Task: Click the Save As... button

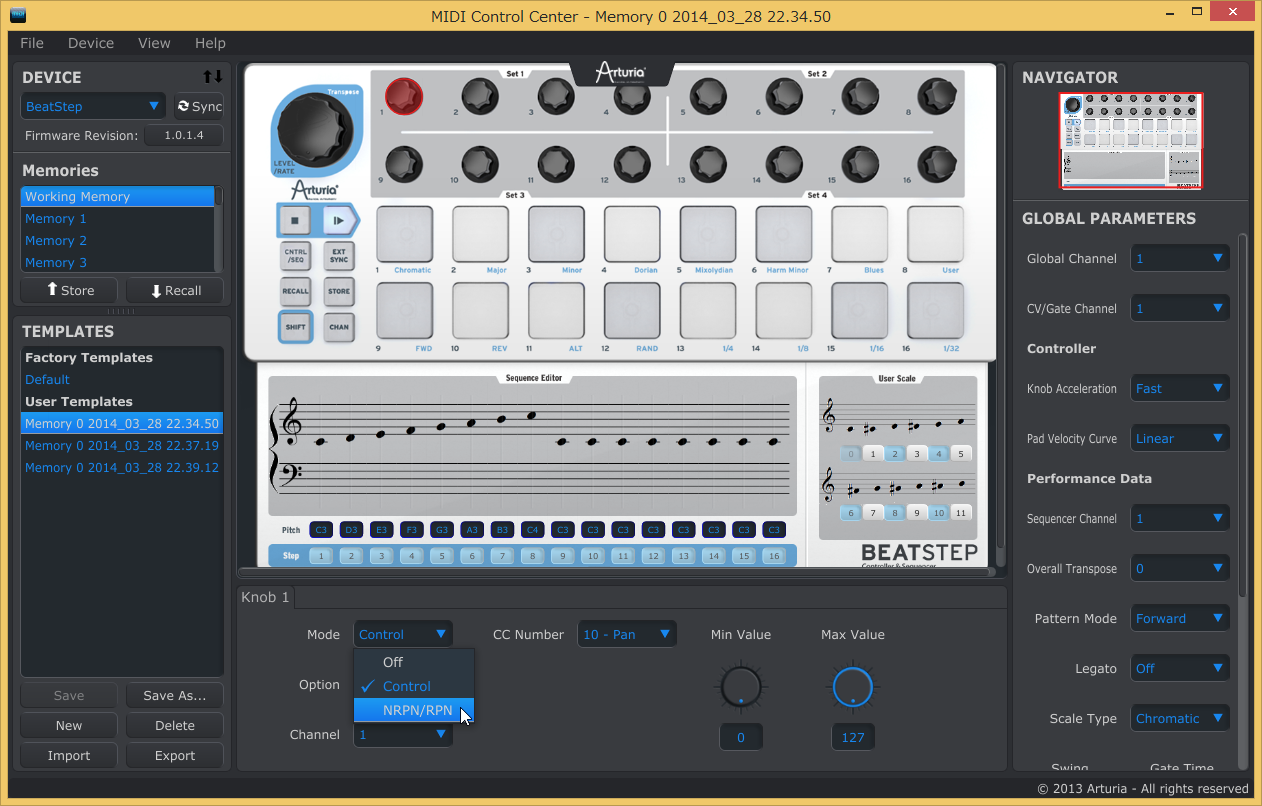Action: click(175, 696)
